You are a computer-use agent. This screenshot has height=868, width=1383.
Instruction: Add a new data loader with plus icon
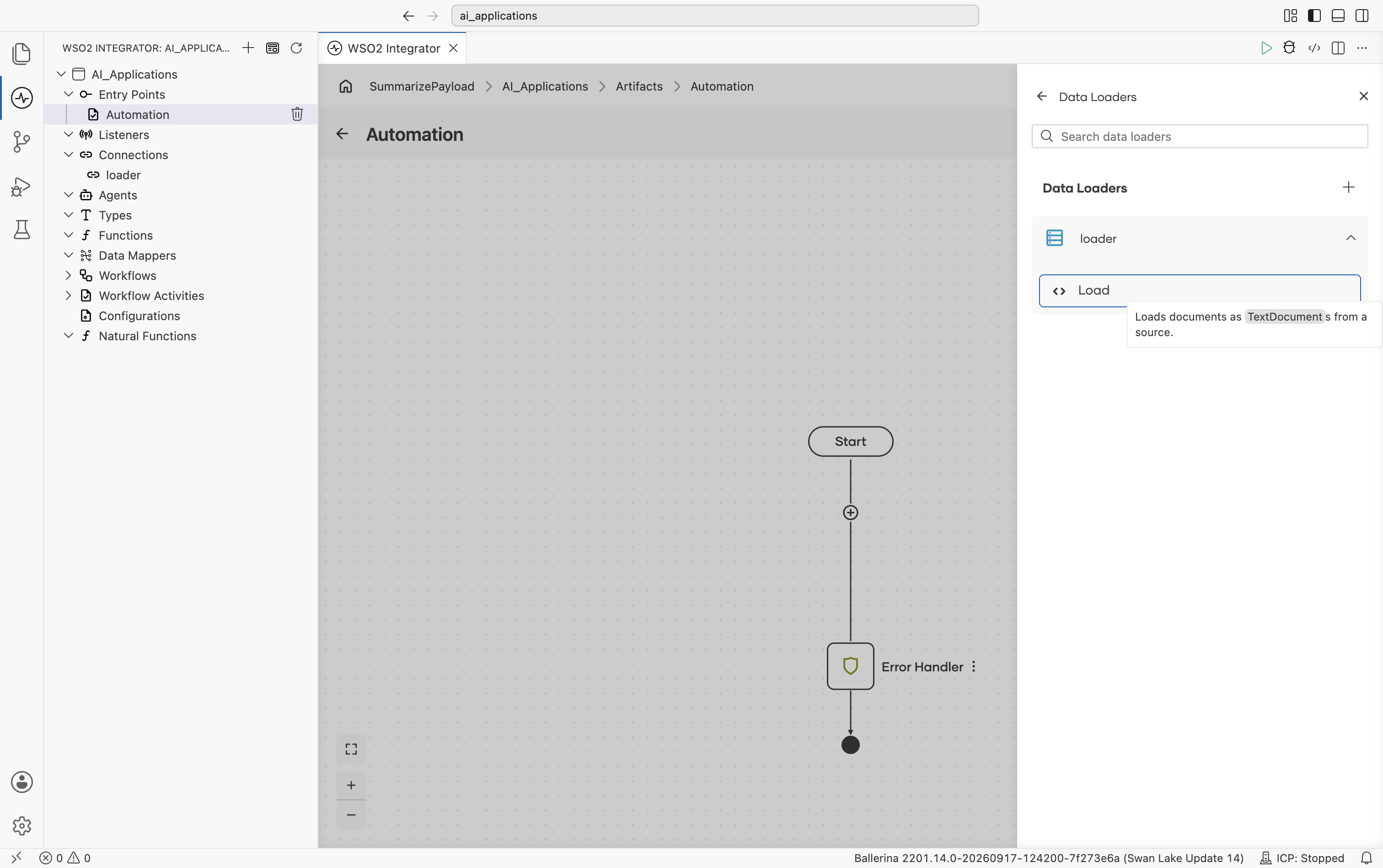(1349, 187)
